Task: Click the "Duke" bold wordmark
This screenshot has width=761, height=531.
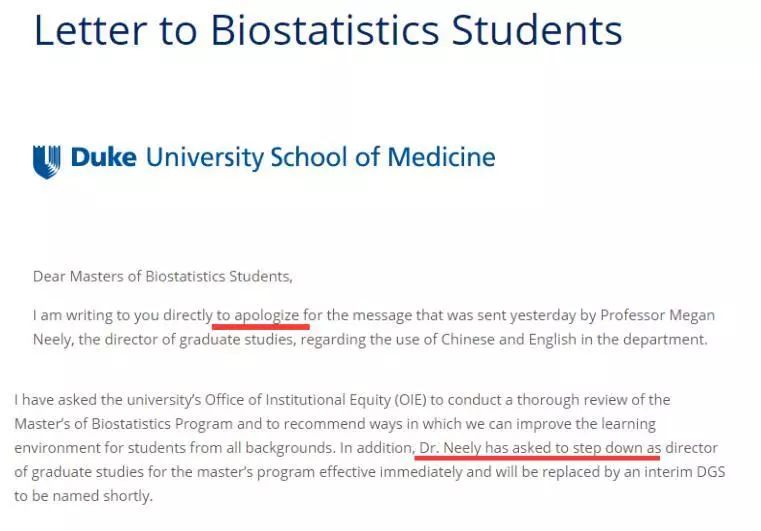Action: (103, 157)
